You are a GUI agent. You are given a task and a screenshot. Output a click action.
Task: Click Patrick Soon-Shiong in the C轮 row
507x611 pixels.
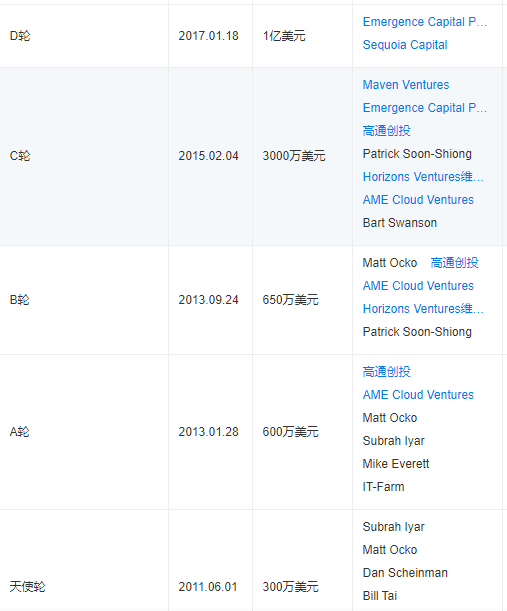(x=417, y=154)
